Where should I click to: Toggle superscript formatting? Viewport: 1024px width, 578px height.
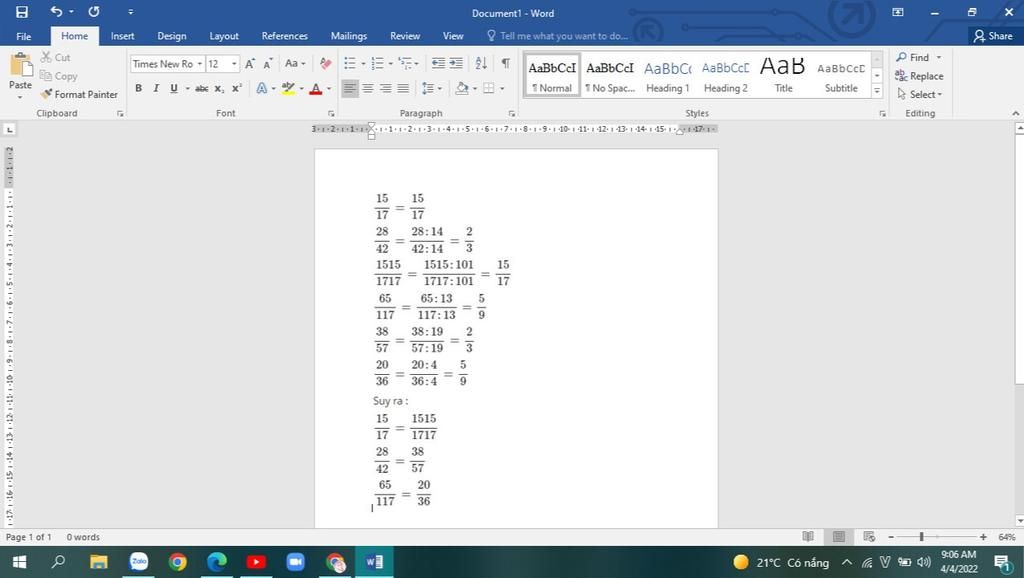pos(236,88)
